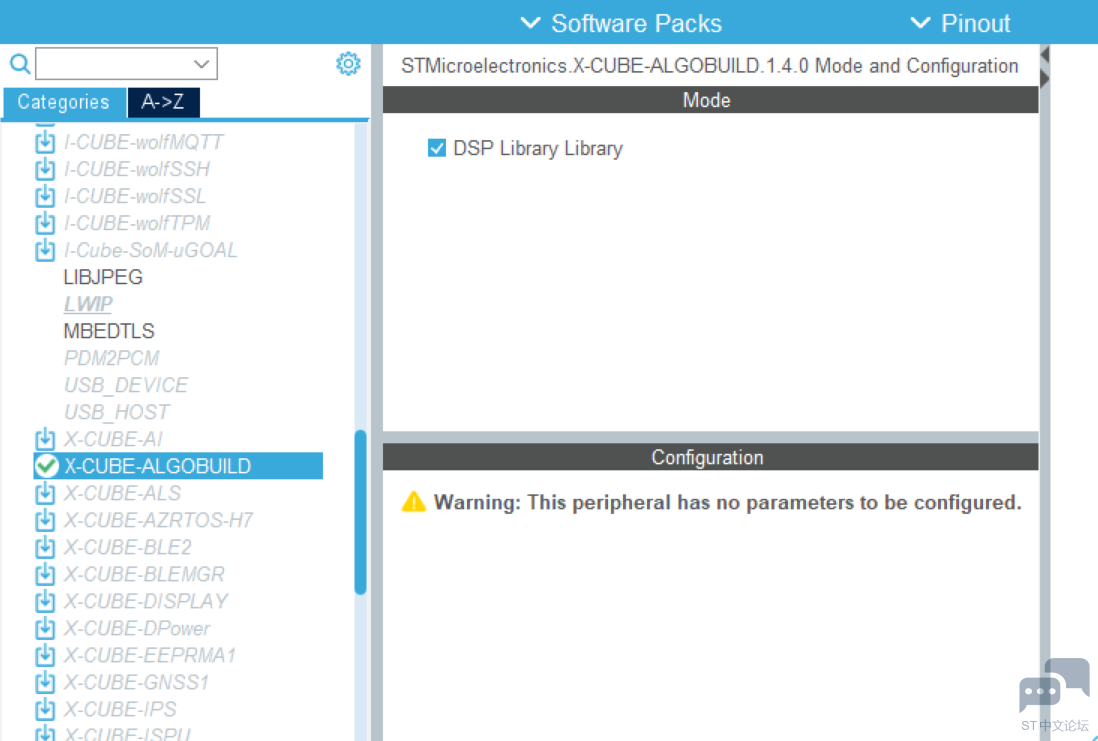Click green check icon beside X-CUBE-ALGOBUILD
Screen dimensions: 1098x741
point(46,466)
